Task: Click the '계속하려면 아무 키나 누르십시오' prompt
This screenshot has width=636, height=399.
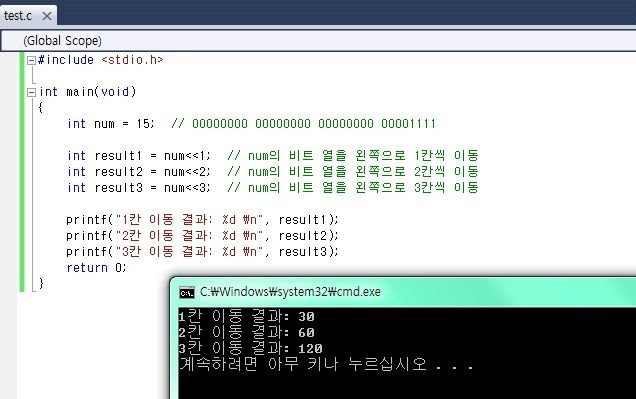Action: (326, 364)
